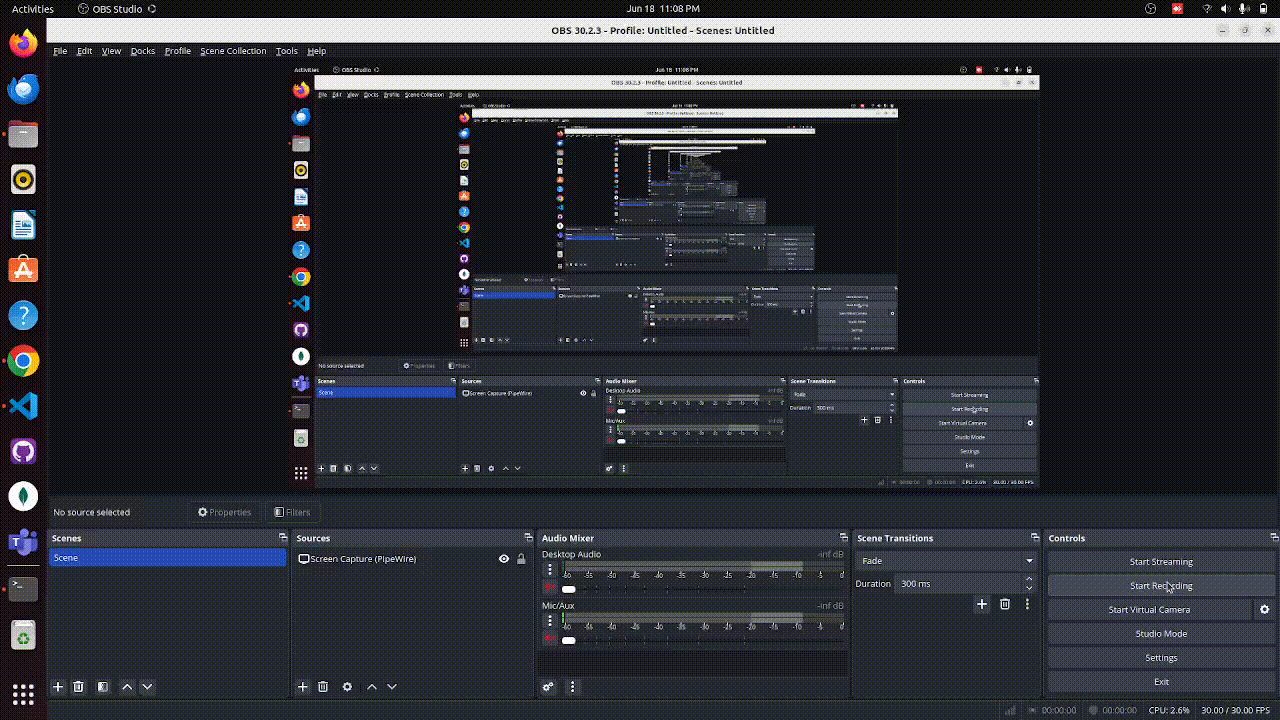1280x720 pixels.
Task: Add a scene transition with plus
Action: click(x=982, y=604)
